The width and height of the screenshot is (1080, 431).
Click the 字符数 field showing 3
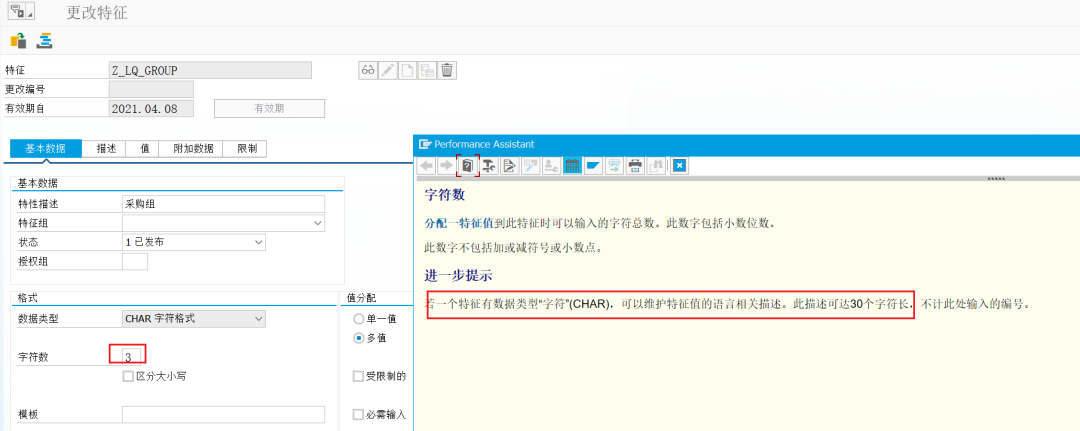point(133,357)
